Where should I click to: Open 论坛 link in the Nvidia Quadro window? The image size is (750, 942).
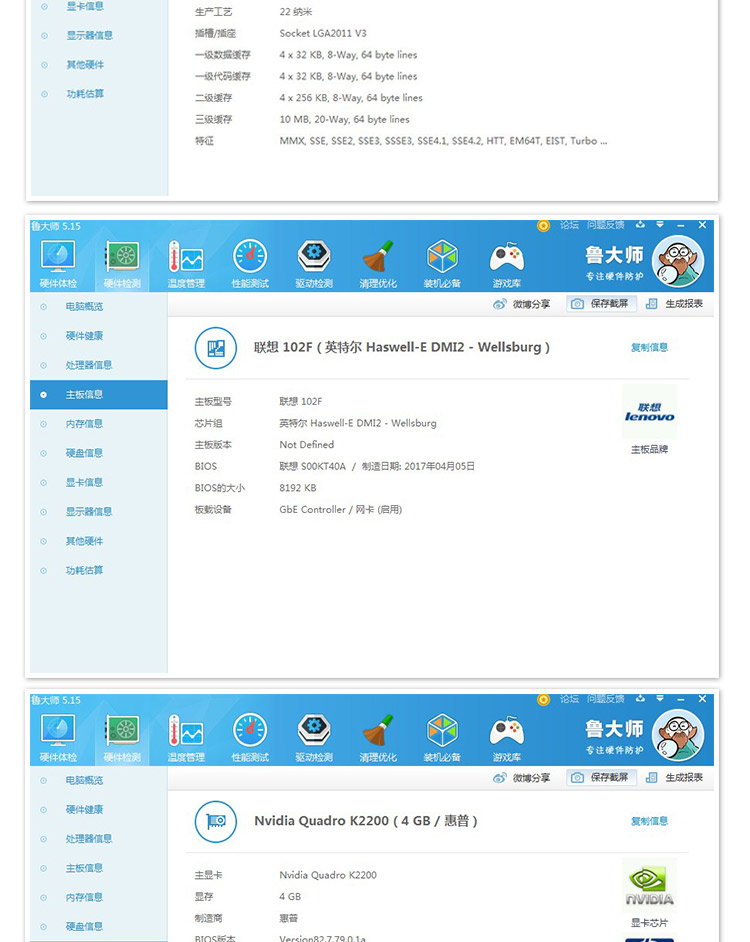[569, 699]
